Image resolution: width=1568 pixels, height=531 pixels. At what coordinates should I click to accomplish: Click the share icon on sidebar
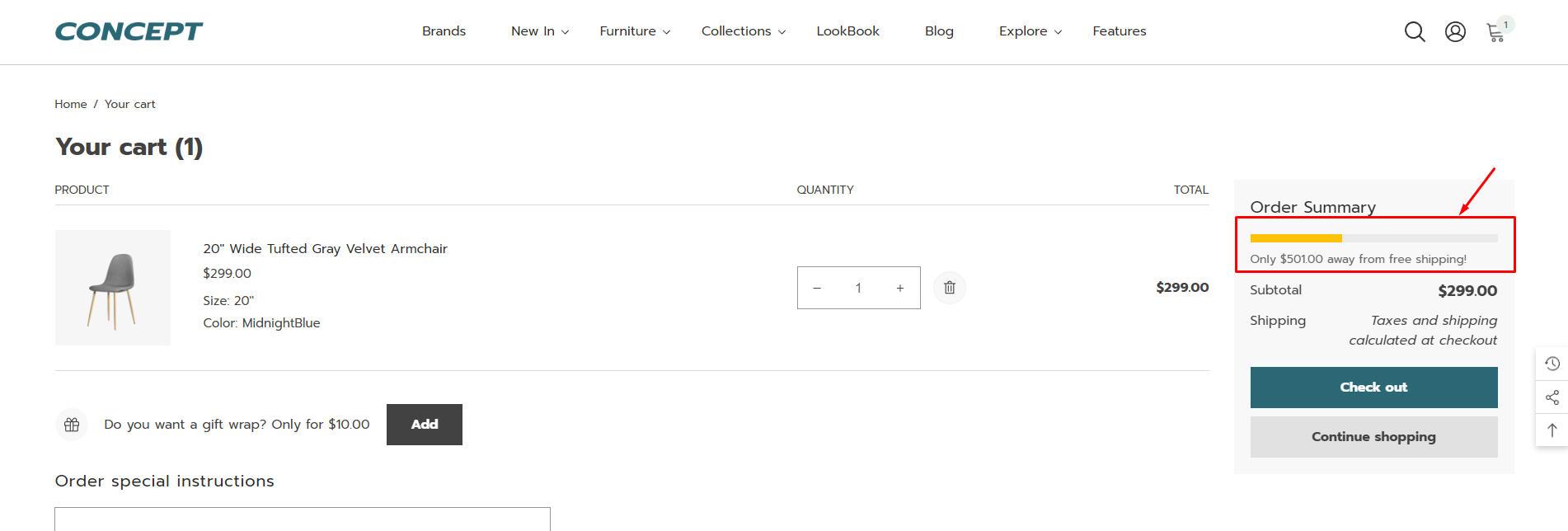click(x=1552, y=397)
